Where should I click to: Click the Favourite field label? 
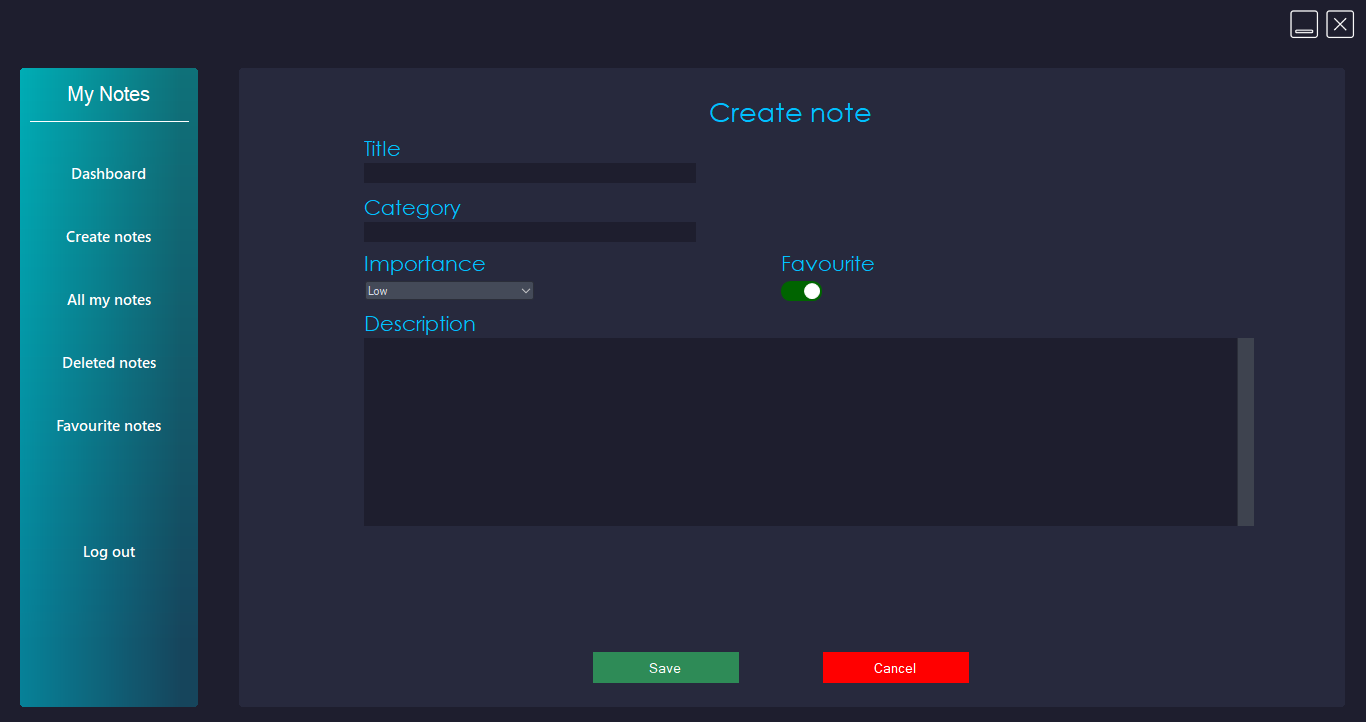click(828, 264)
